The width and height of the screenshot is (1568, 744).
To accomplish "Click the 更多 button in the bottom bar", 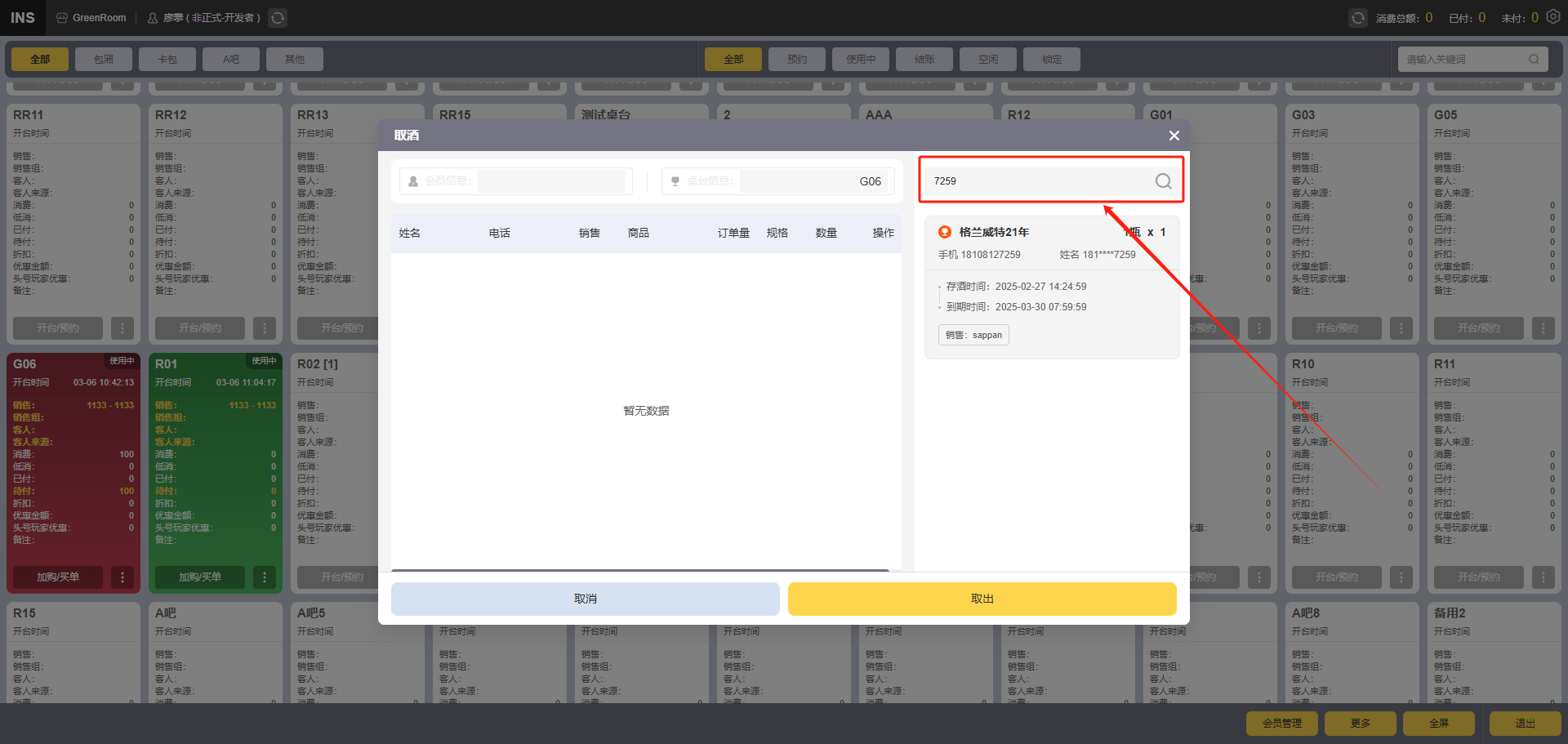I will [x=1361, y=724].
